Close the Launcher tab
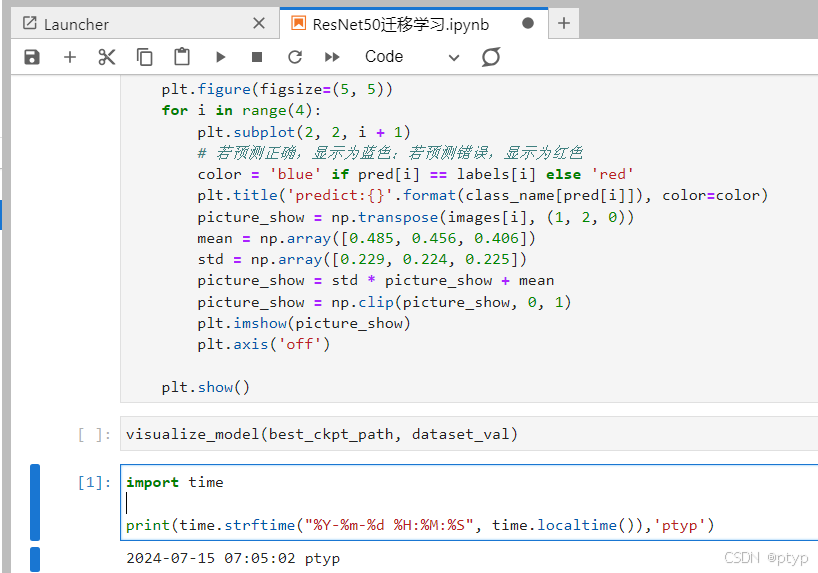Screen dimensions: 818x573 coord(259,24)
